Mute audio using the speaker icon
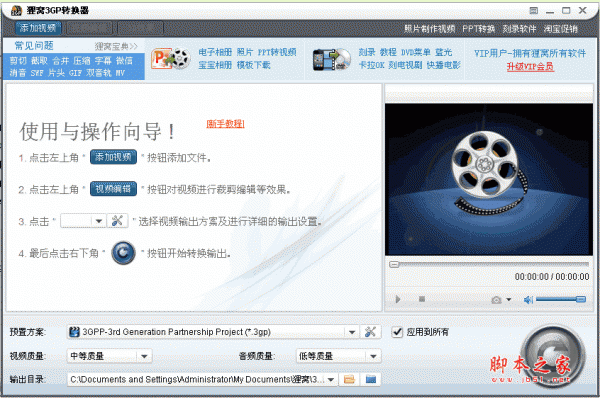 pos(528,300)
